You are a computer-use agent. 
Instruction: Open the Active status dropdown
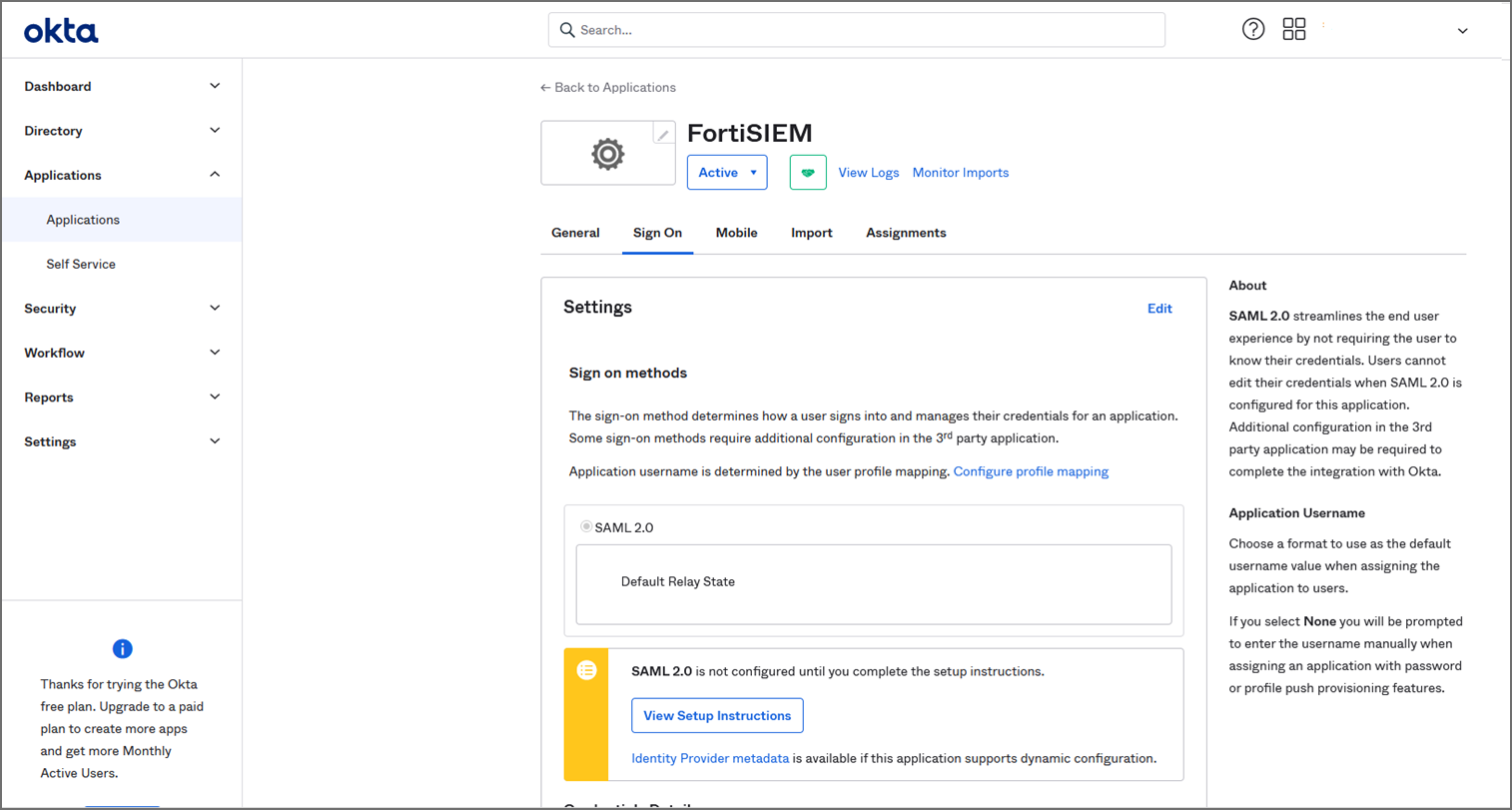pos(727,173)
